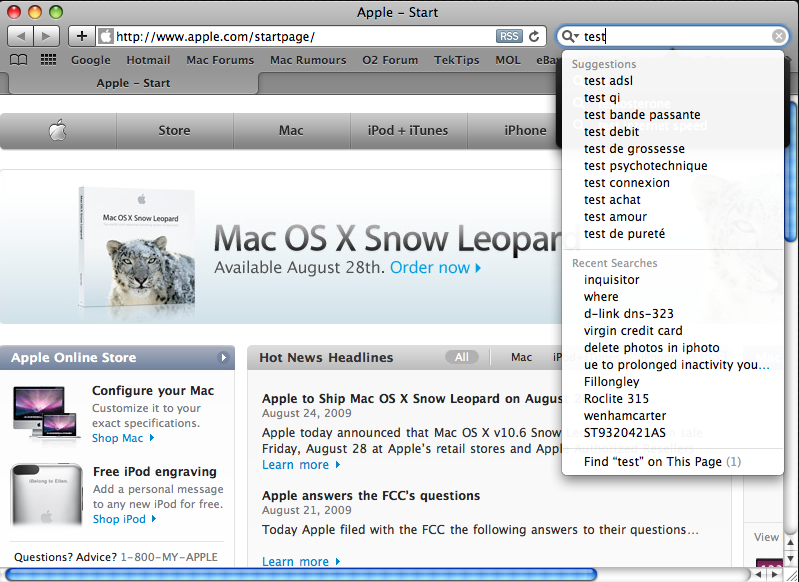Viewport: 799px width, 582px height.
Task: Select recent search virgin credit card
Action: 673,331
